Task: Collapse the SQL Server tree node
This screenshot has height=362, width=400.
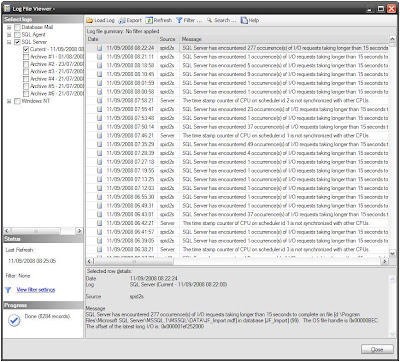Action: pyautogui.click(x=9, y=42)
